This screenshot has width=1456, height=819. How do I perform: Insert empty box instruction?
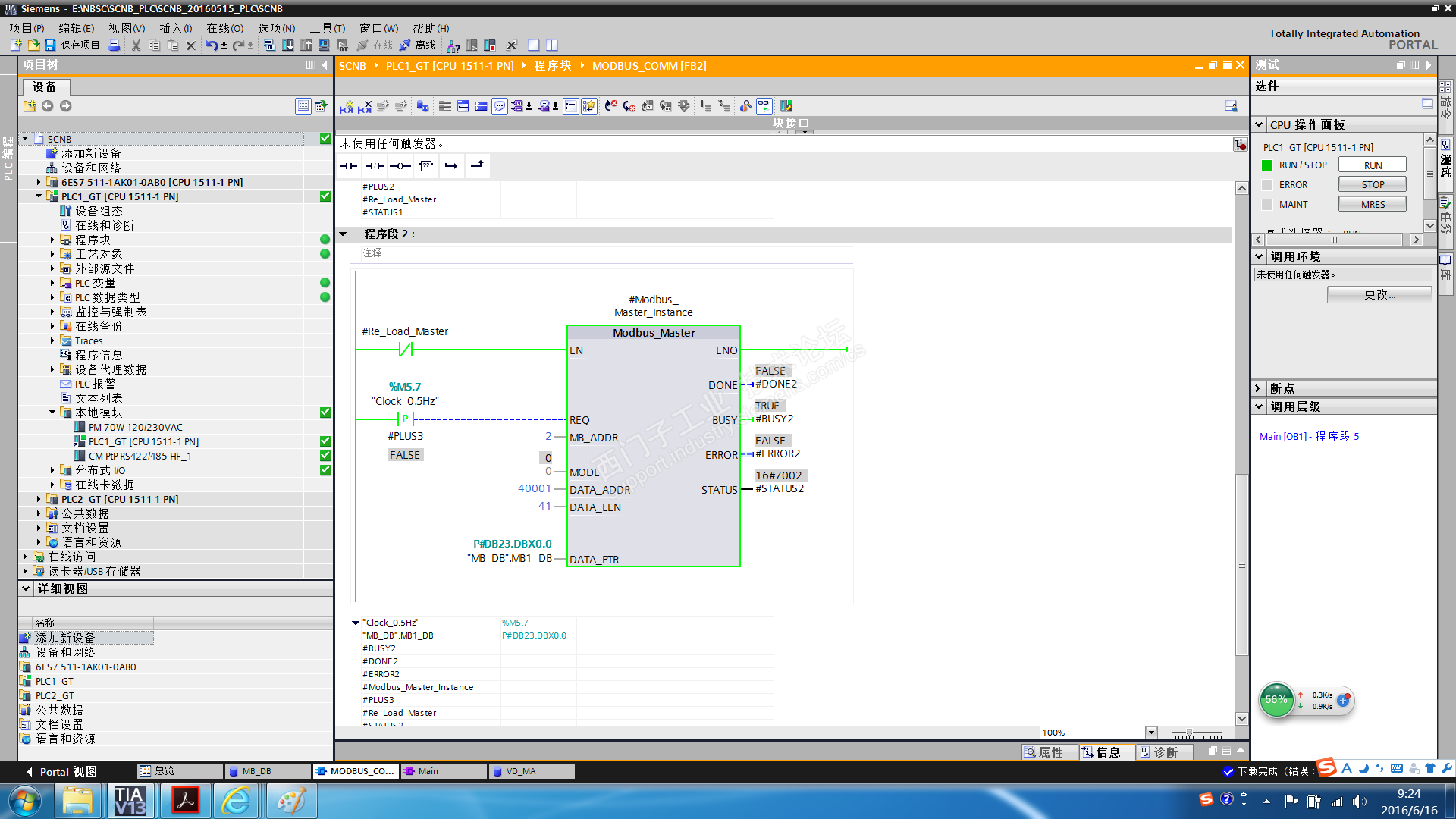click(426, 166)
